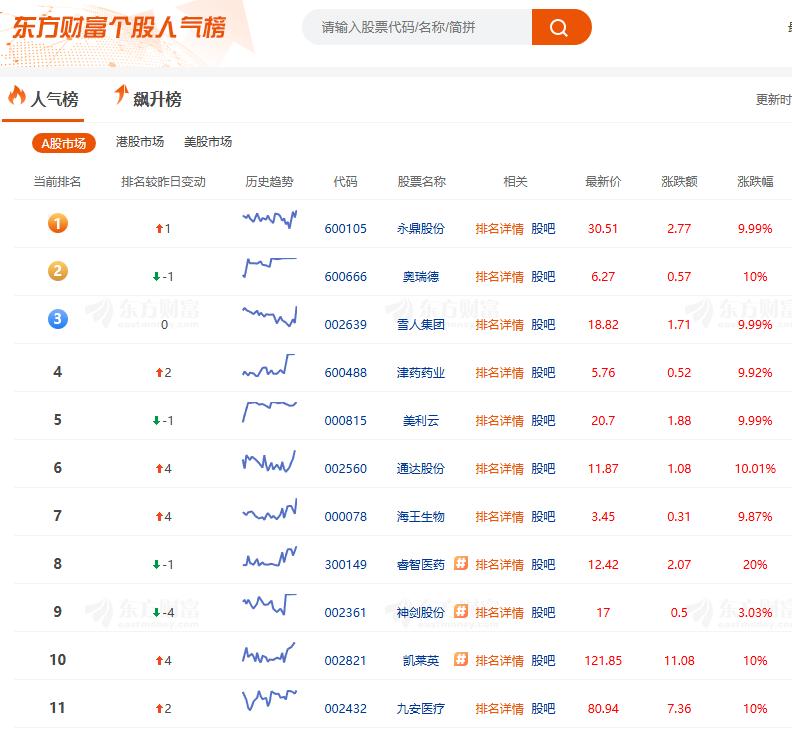Open 股吧 for 凯莱英

543,661
